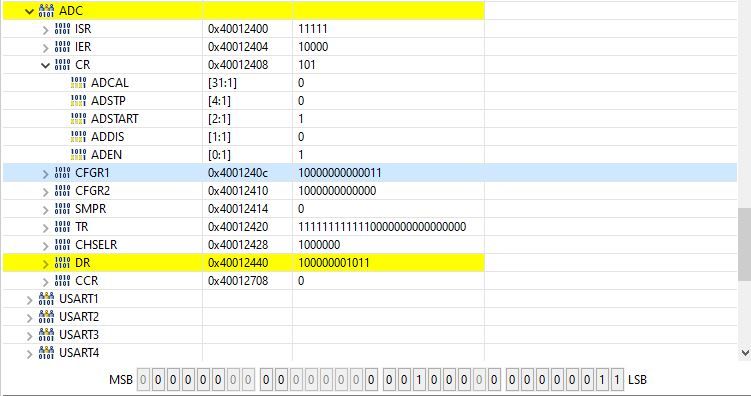Expand the USART1 peripheral
Image resolution: width=751 pixels, height=396 pixels.
coord(29,300)
